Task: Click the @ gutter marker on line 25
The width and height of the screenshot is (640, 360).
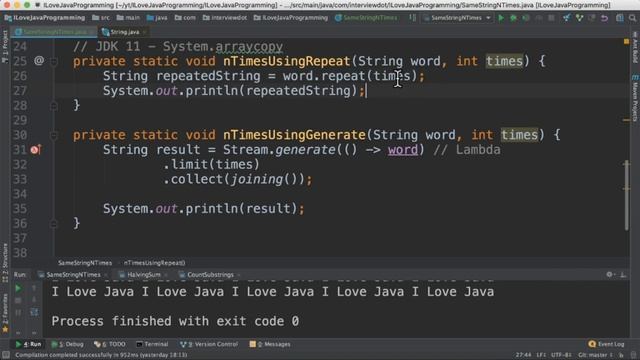Action: pyautogui.click(x=39, y=61)
